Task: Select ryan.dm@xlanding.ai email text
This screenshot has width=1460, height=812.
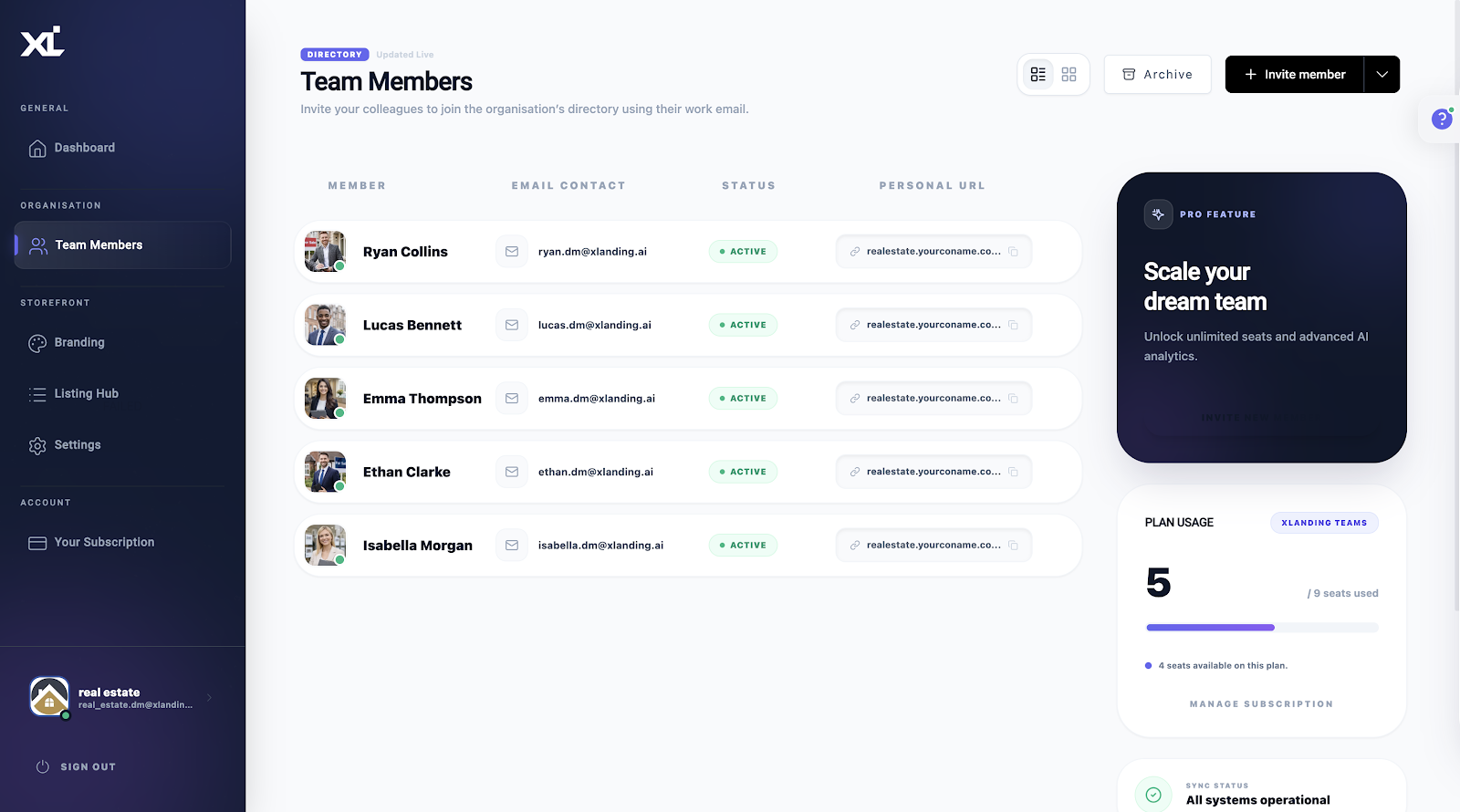Action: click(x=592, y=252)
